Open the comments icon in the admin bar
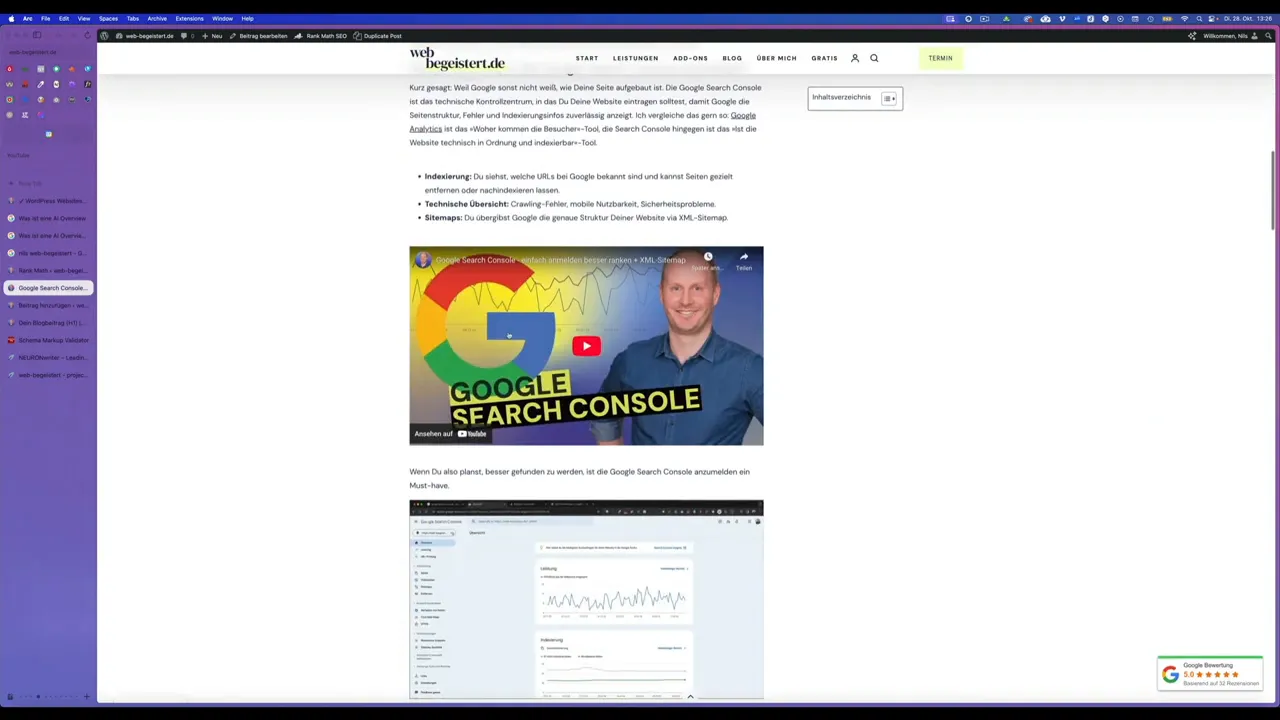This screenshot has height=720, width=1280. click(185, 36)
